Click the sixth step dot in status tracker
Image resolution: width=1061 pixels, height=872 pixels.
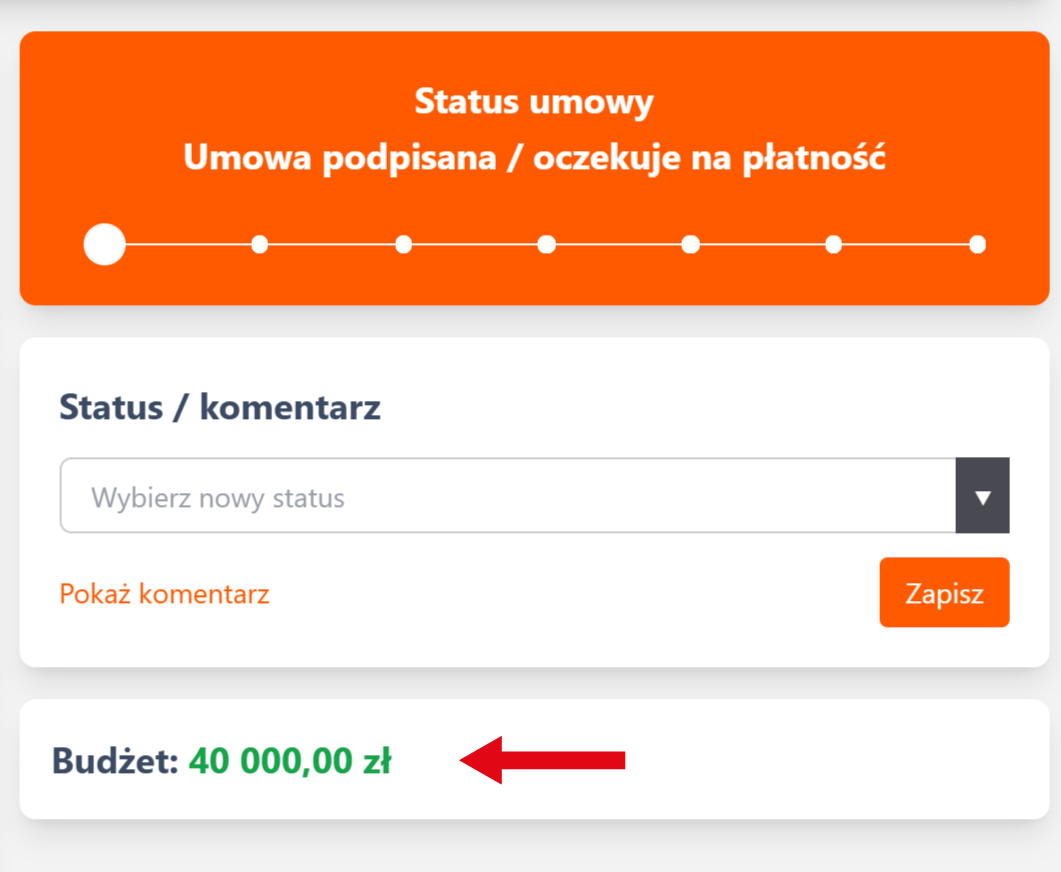pos(834,244)
